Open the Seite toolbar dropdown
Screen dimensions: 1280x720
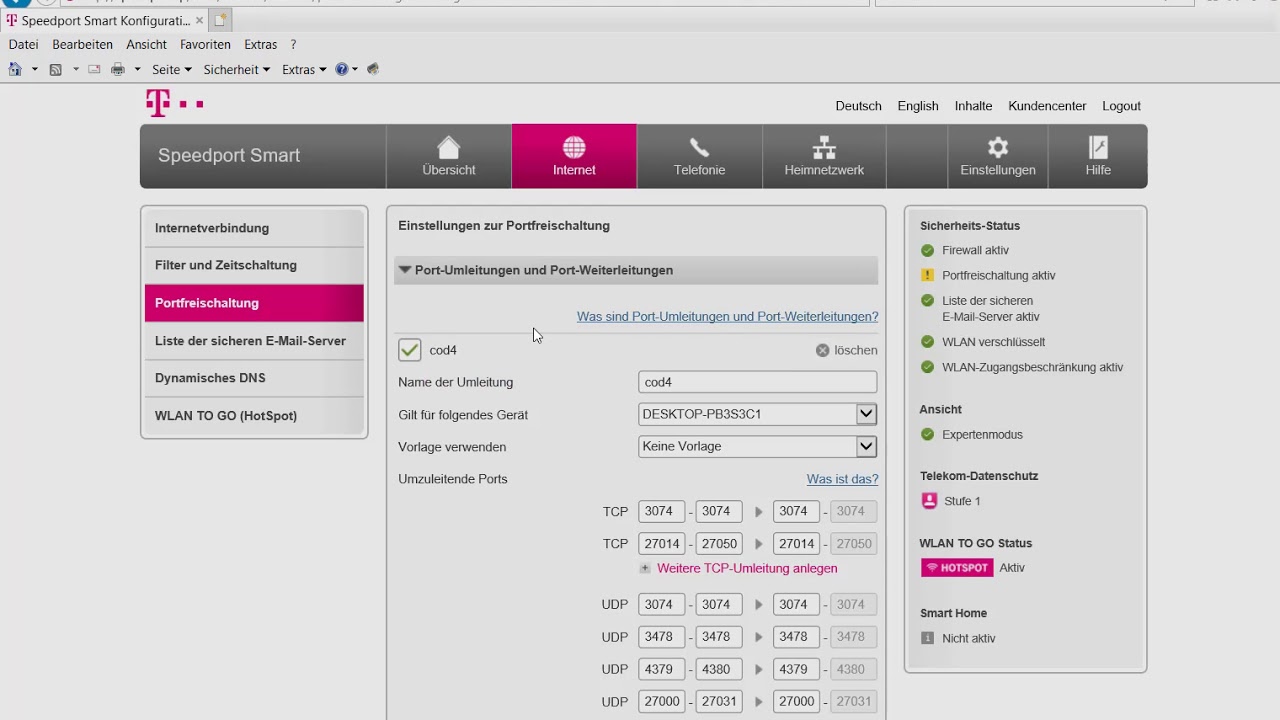point(172,69)
